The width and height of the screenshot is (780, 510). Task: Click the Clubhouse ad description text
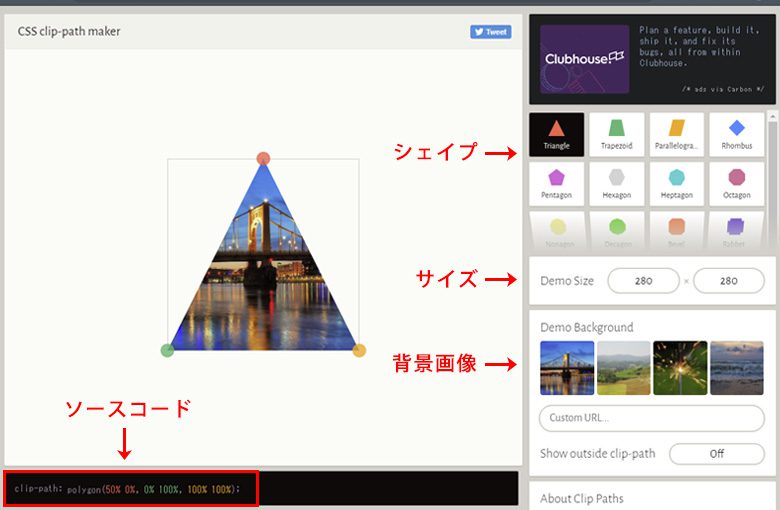pyautogui.click(x=699, y=46)
